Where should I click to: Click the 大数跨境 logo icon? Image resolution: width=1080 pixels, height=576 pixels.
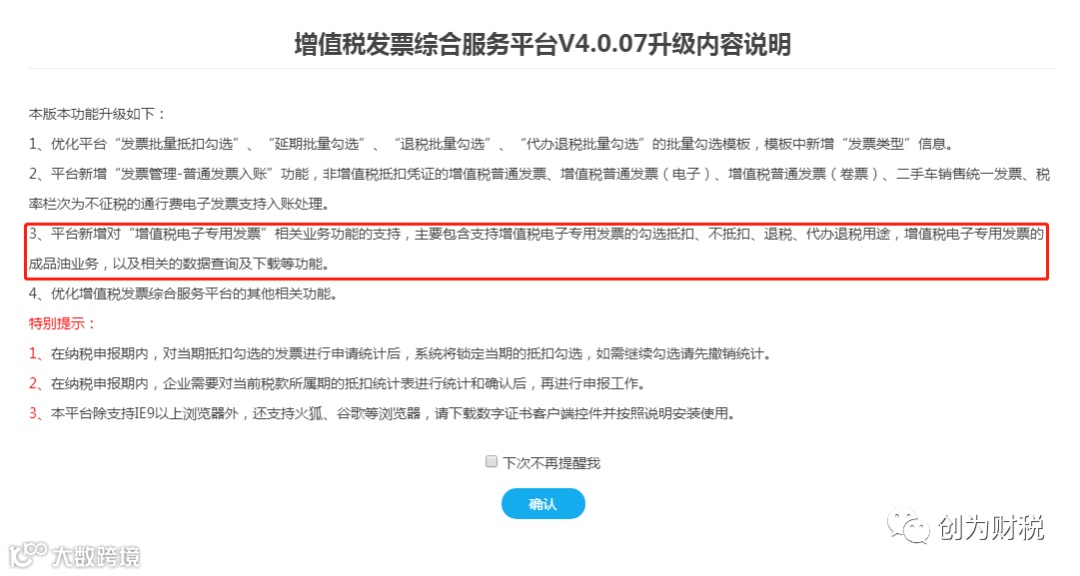(x=28, y=554)
